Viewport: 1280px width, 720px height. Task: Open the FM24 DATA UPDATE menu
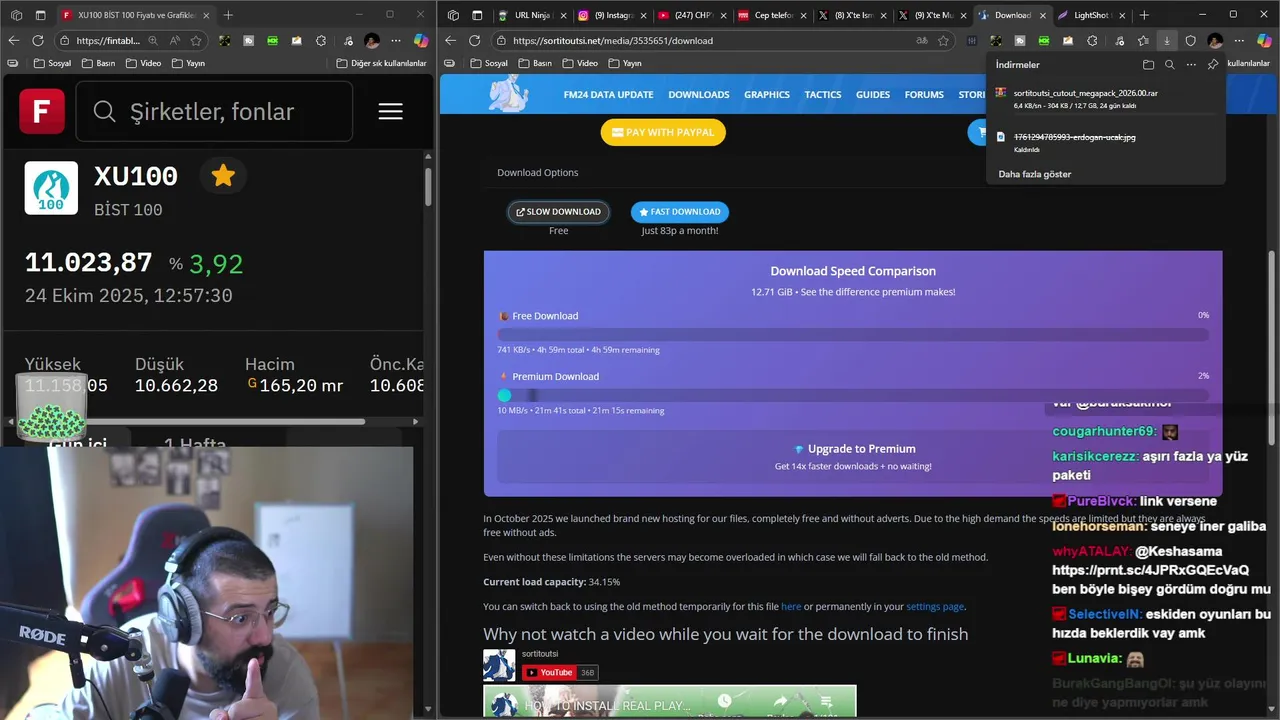(608, 95)
